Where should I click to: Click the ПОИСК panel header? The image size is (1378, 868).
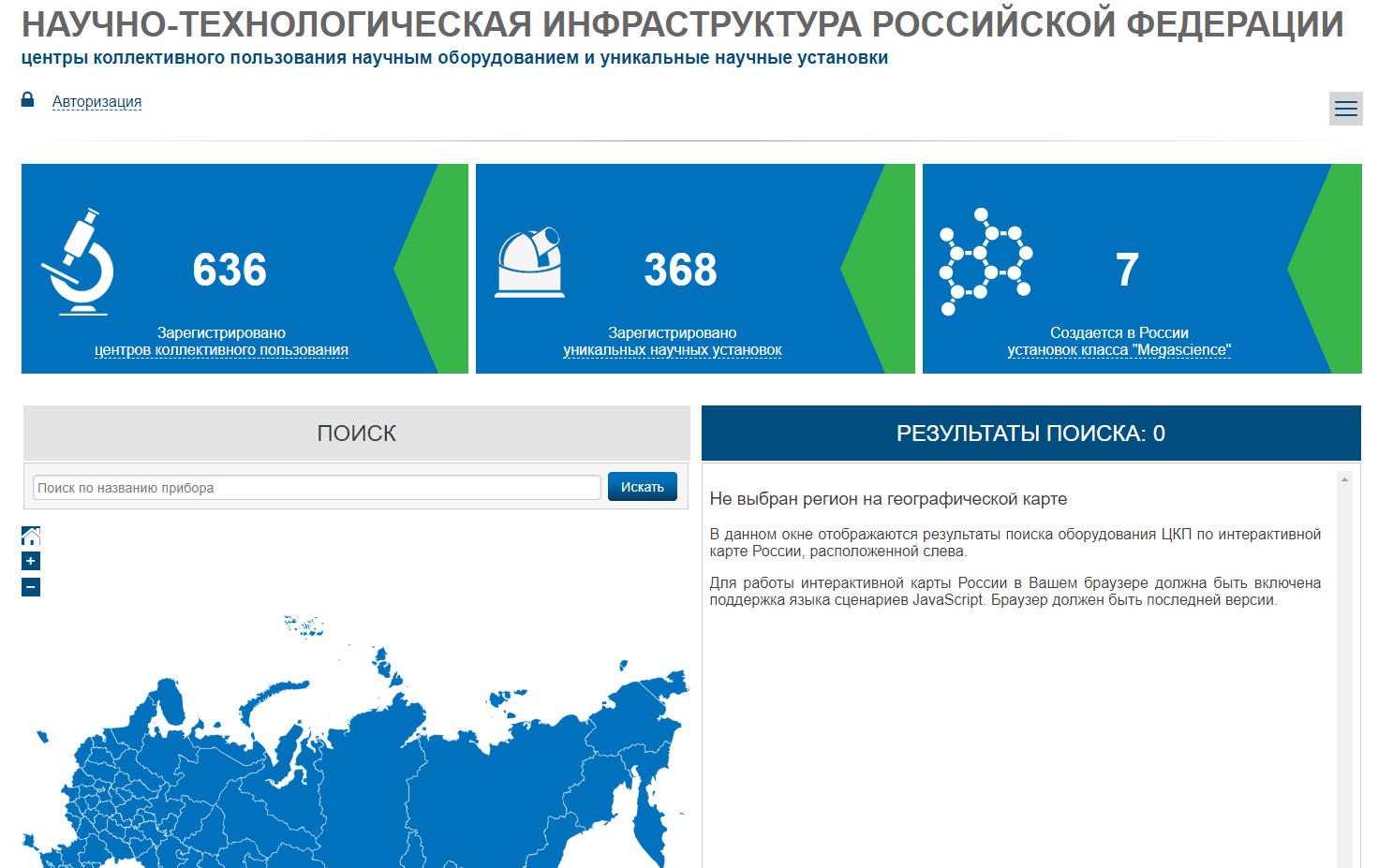pyautogui.click(x=357, y=433)
